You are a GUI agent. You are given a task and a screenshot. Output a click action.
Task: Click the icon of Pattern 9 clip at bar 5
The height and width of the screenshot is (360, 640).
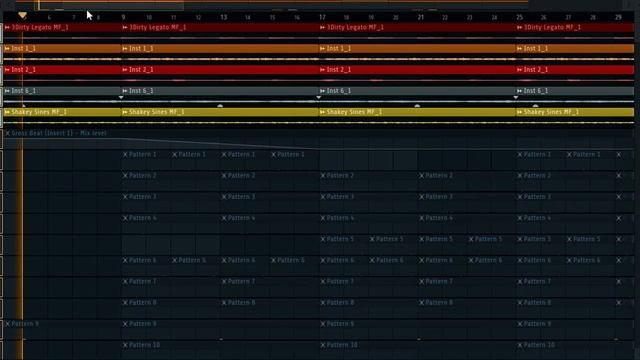tap(8, 324)
